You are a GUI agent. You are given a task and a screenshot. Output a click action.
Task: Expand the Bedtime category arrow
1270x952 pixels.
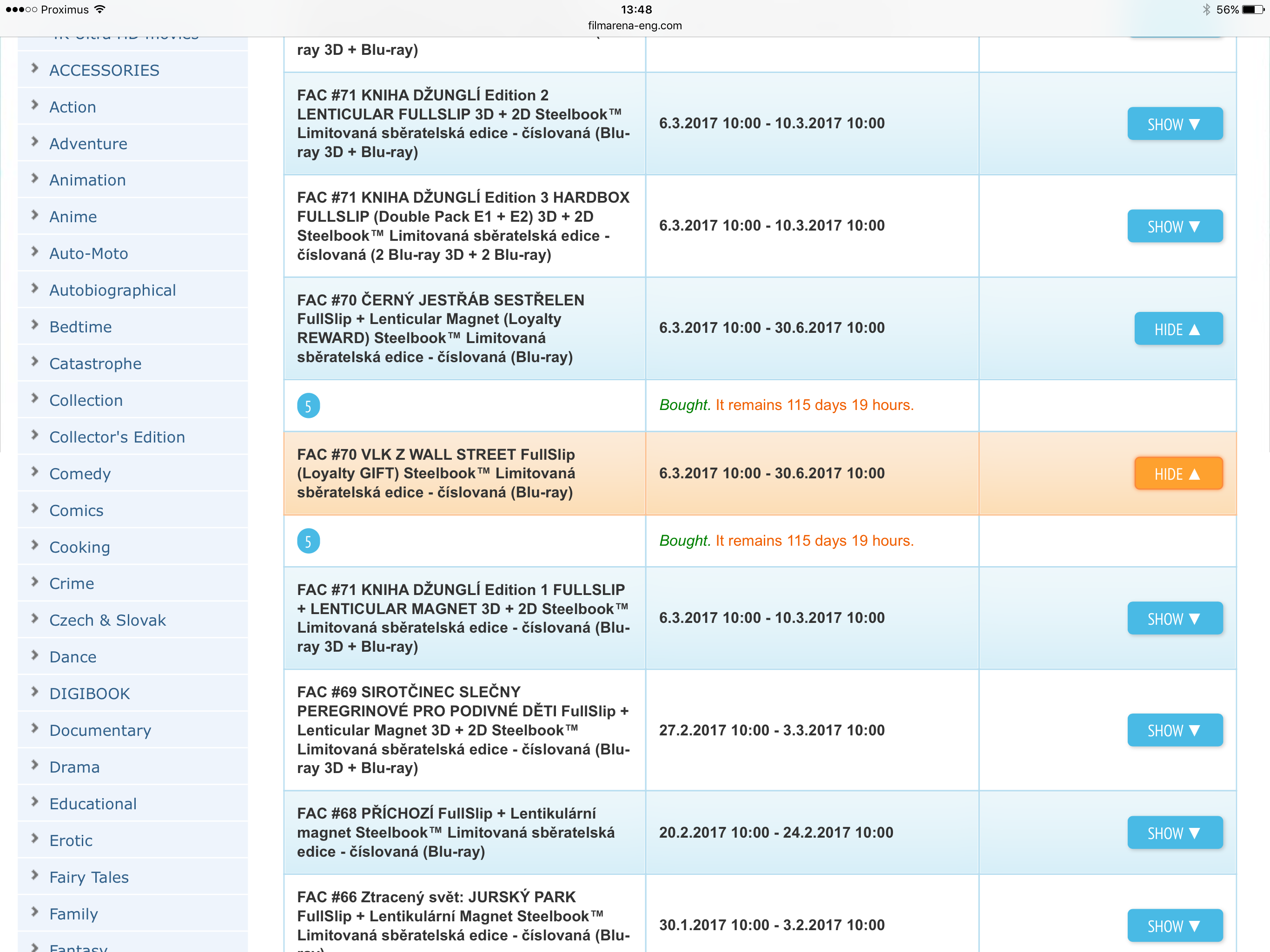[x=35, y=324]
